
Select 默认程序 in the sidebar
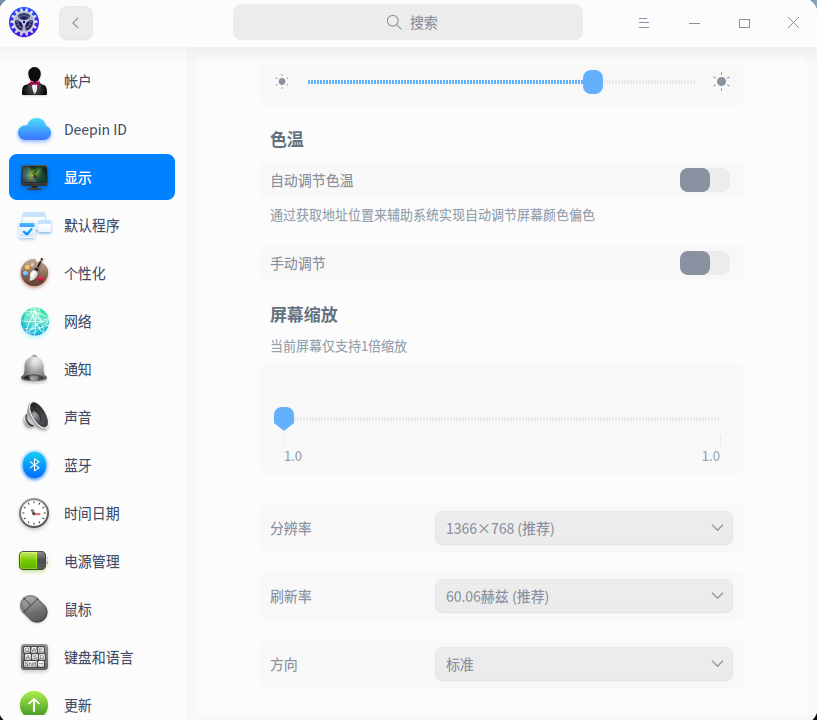click(92, 225)
